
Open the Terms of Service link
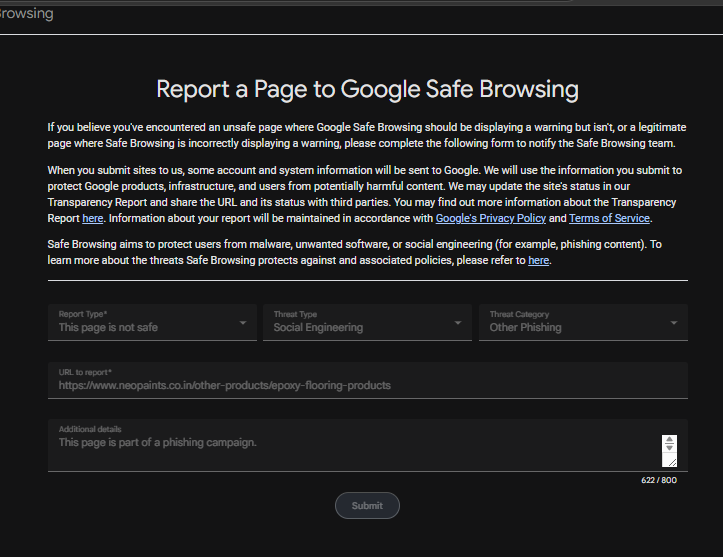pyautogui.click(x=609, y=219)
